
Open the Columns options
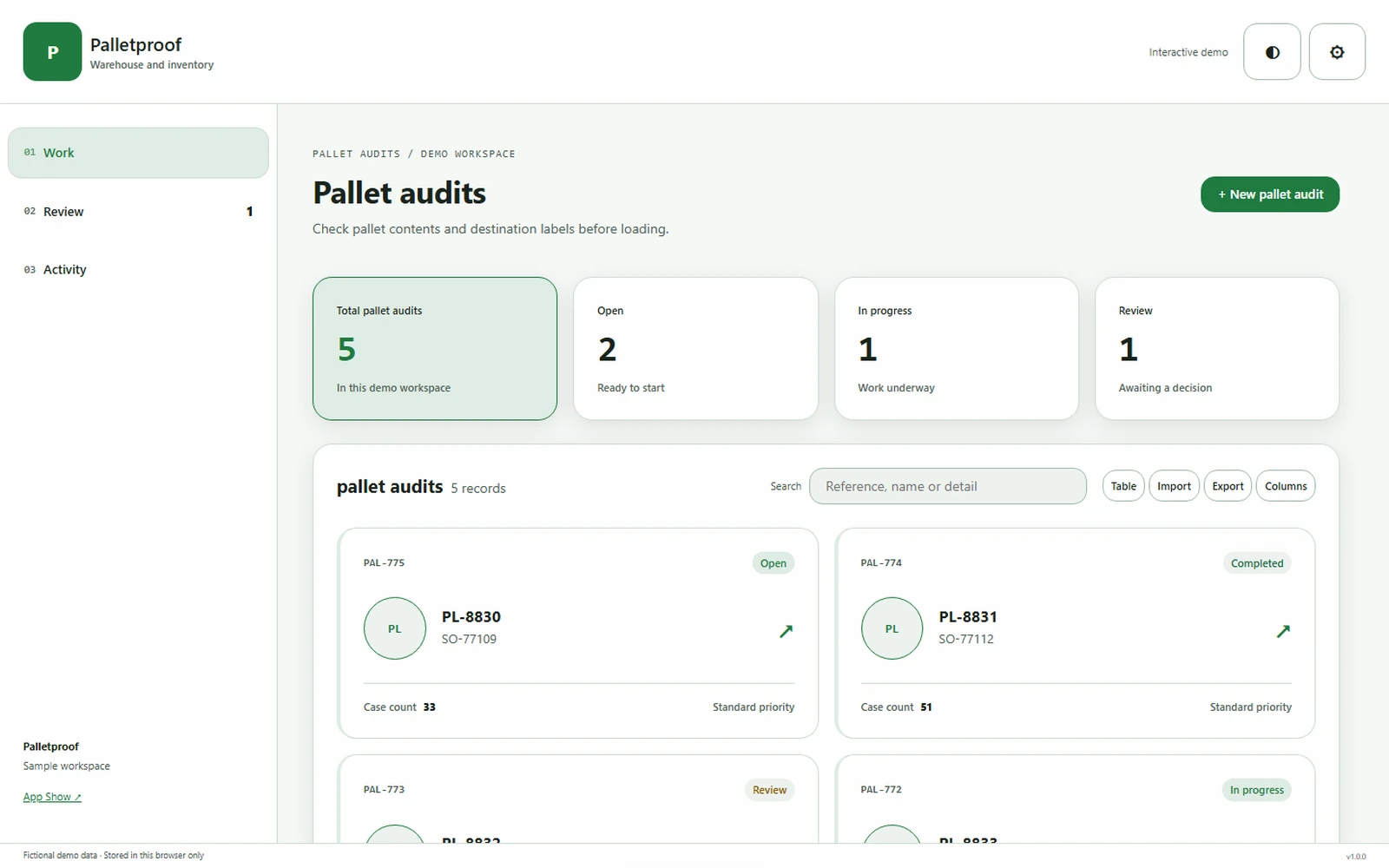coord(1286,486)
